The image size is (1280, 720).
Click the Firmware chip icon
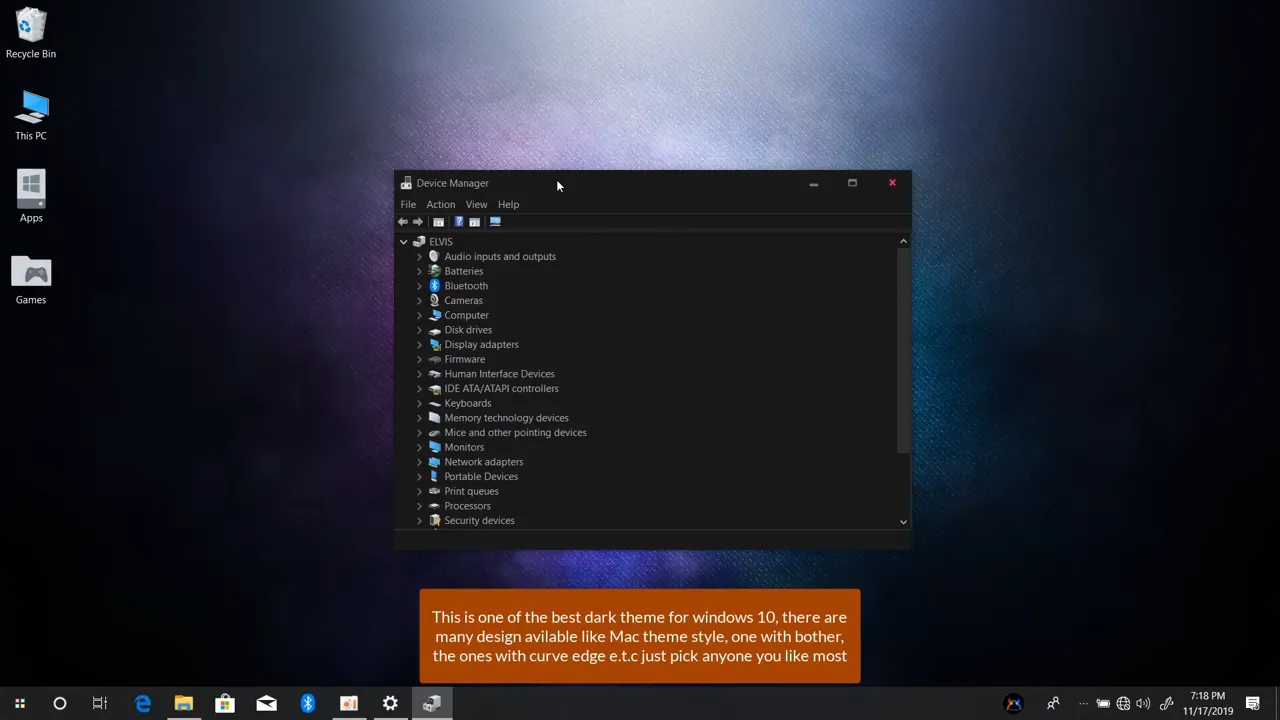point(434,359)
